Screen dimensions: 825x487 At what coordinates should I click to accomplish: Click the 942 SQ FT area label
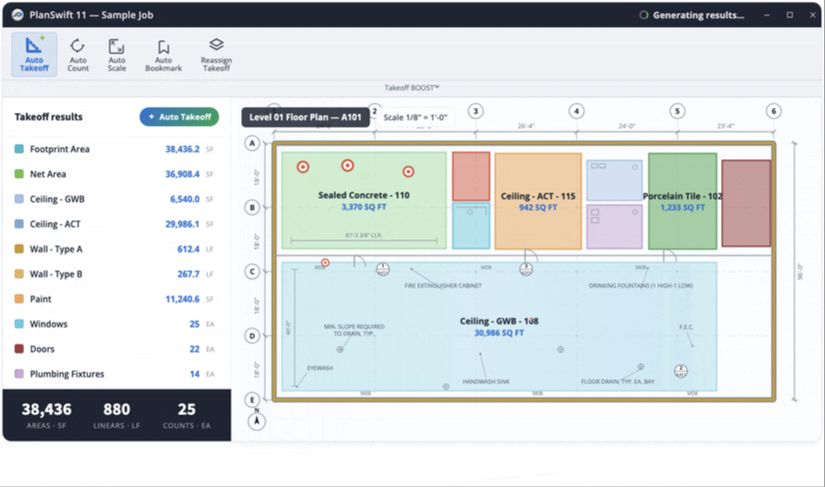538,208
